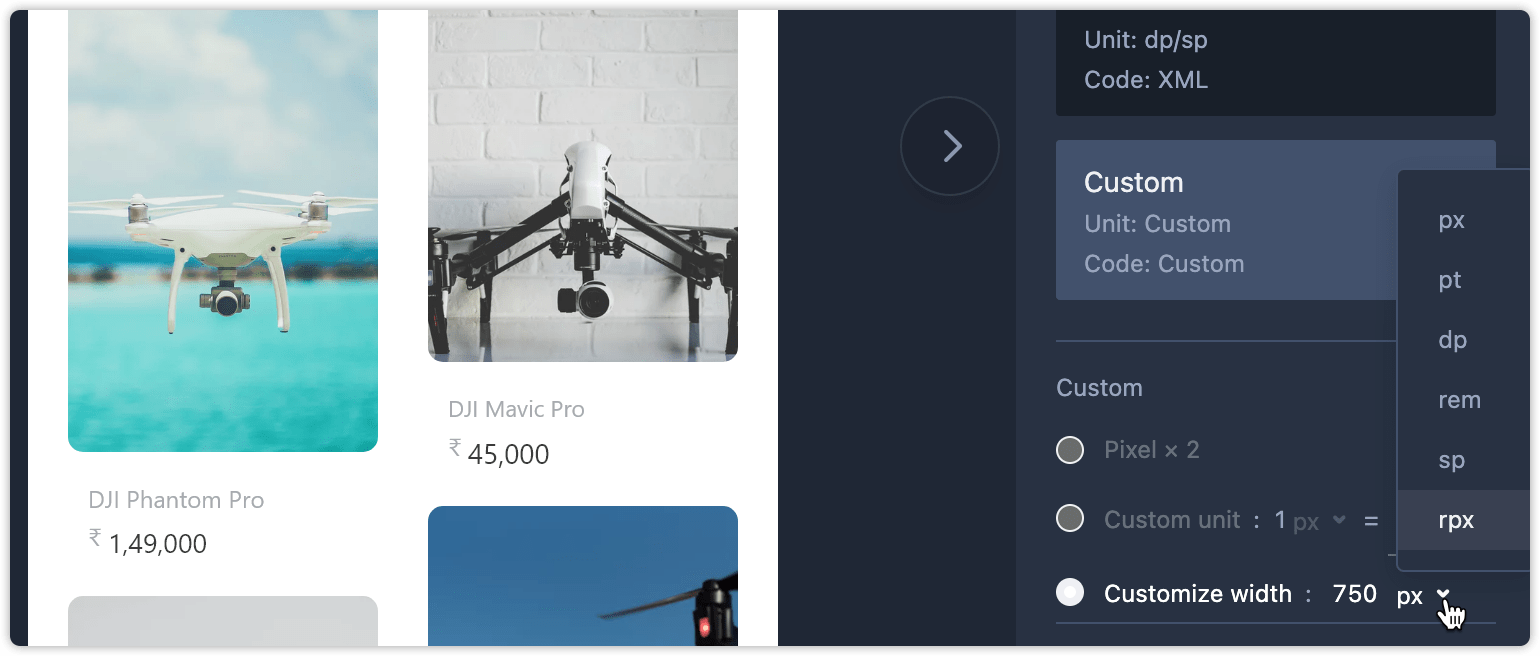Click the 750 width value field
1540x656 pixels.
(x=1354, y=594)
